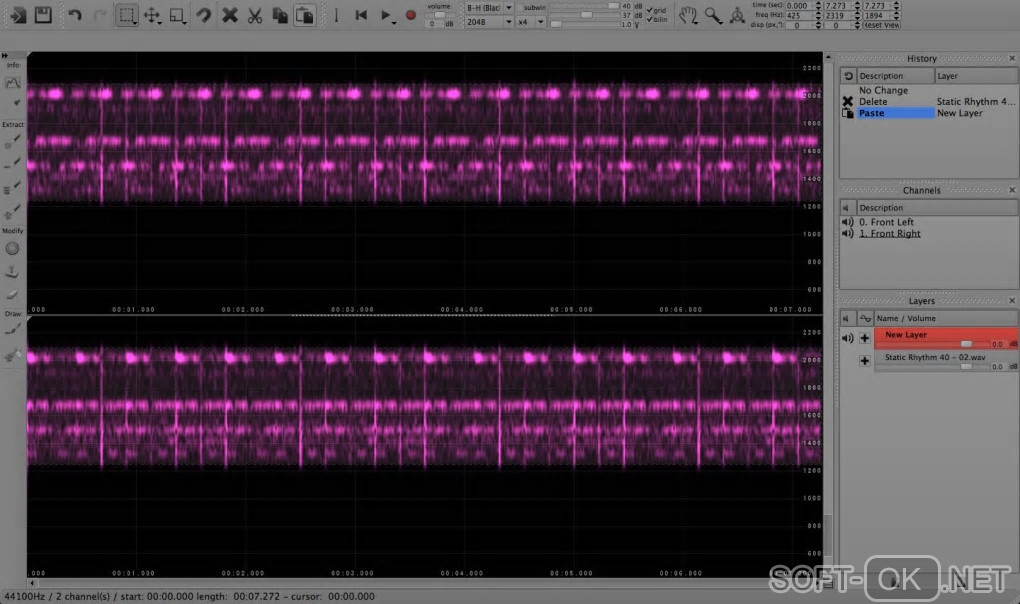1020x604 pixels.
Task: Select the noise spray Draw tool
Action: point(12,354)
